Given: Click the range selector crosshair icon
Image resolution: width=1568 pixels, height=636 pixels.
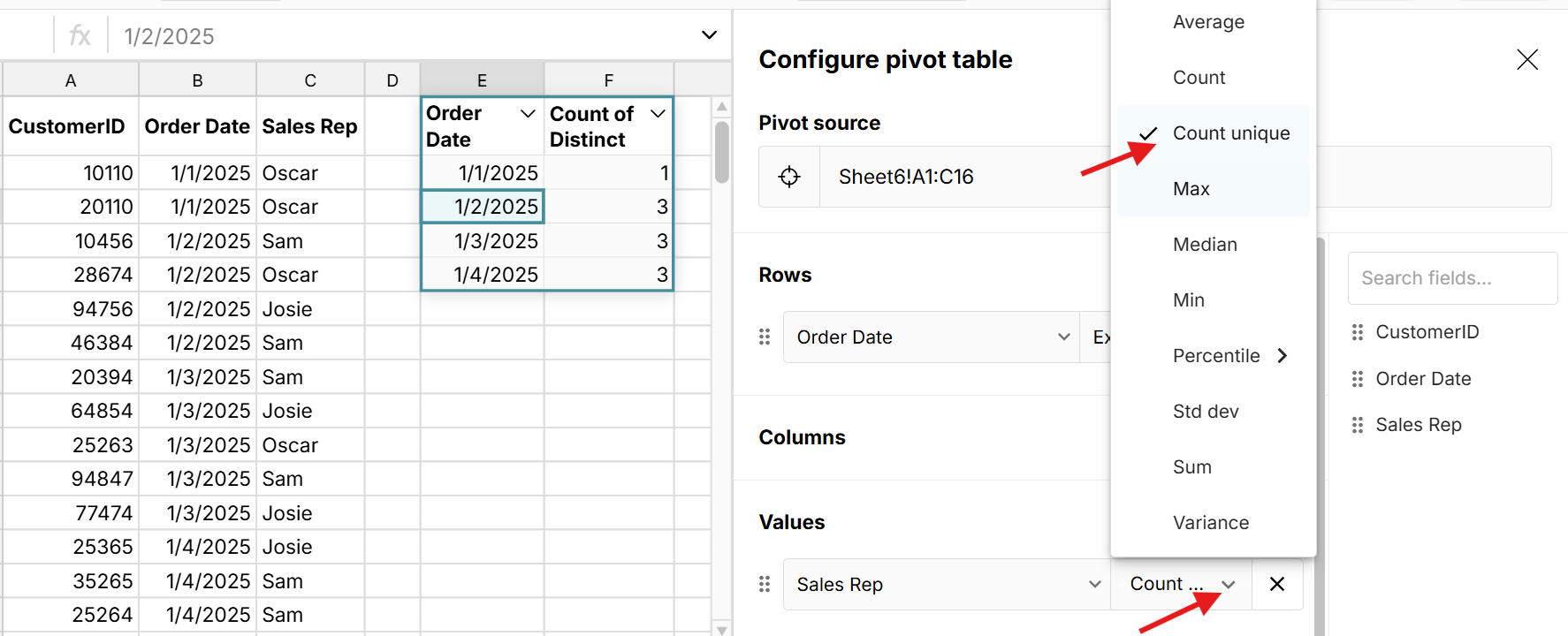Looking at the screenshot, I should pos(789,177).
